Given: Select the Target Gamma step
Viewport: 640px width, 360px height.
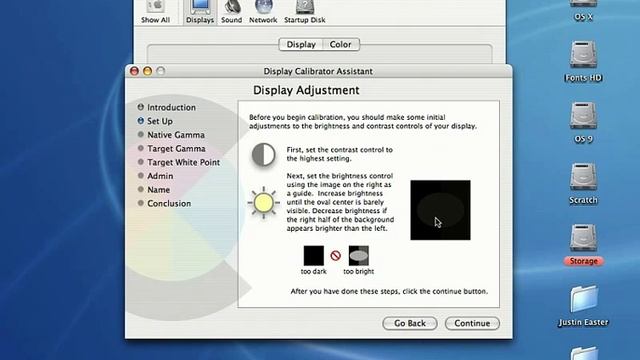Looking at the screenshot, I should coord(171,149).
